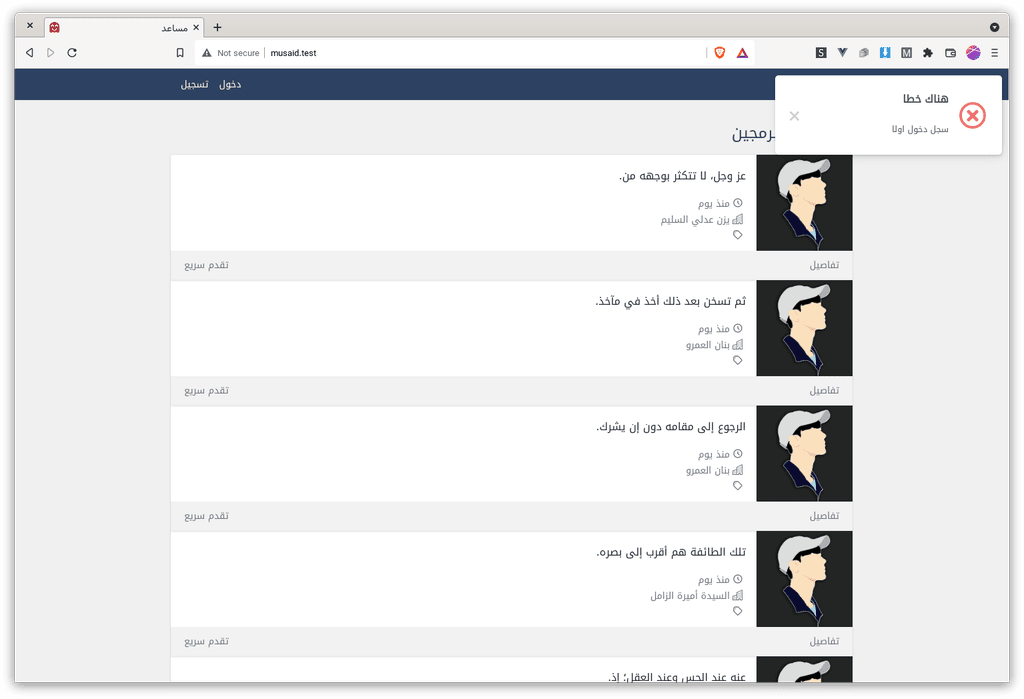The height and width of the screenshot is (699, 1024).
Task: Click company name يزن عدلي السليم
Action: [x=695, y=219]
